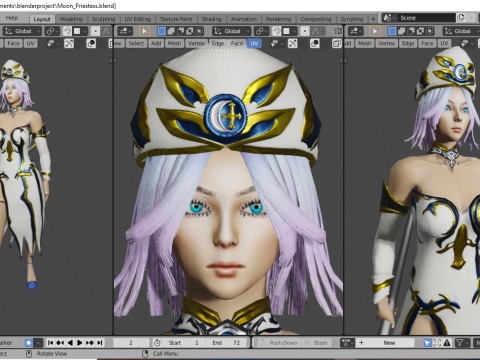The height and width of the screenshot is (360, 480).
Task: Toggle overlays in middle viewport
Action: [314, 43]
